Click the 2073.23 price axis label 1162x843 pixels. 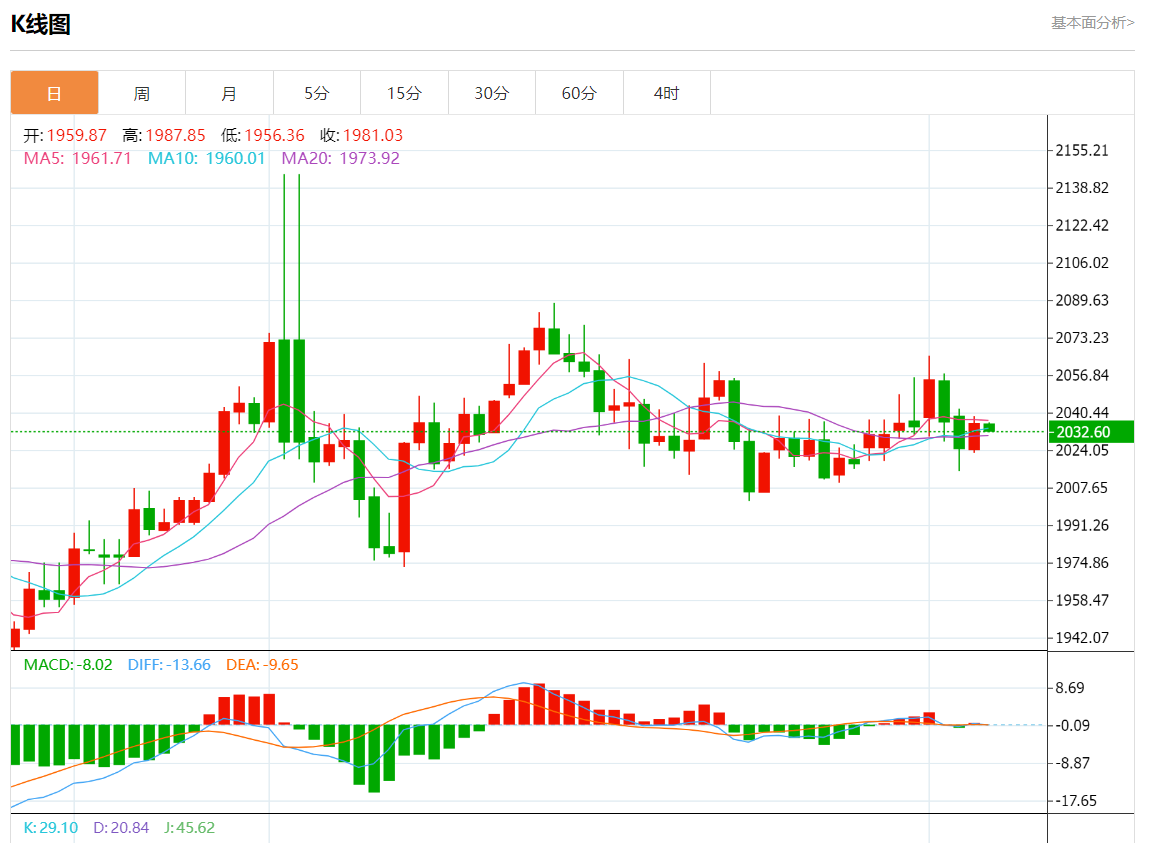[x=1082, y=338]
